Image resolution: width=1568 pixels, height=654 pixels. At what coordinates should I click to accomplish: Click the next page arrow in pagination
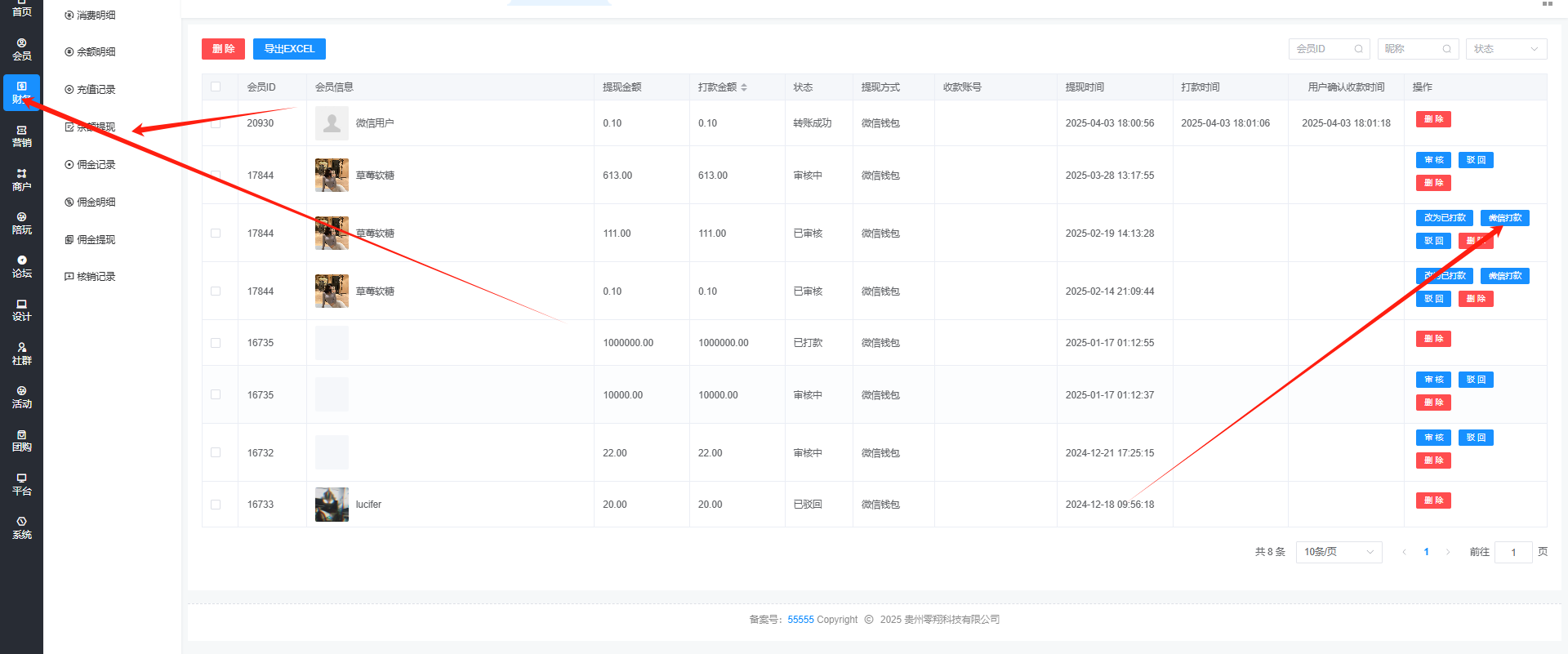[1448, 552]
